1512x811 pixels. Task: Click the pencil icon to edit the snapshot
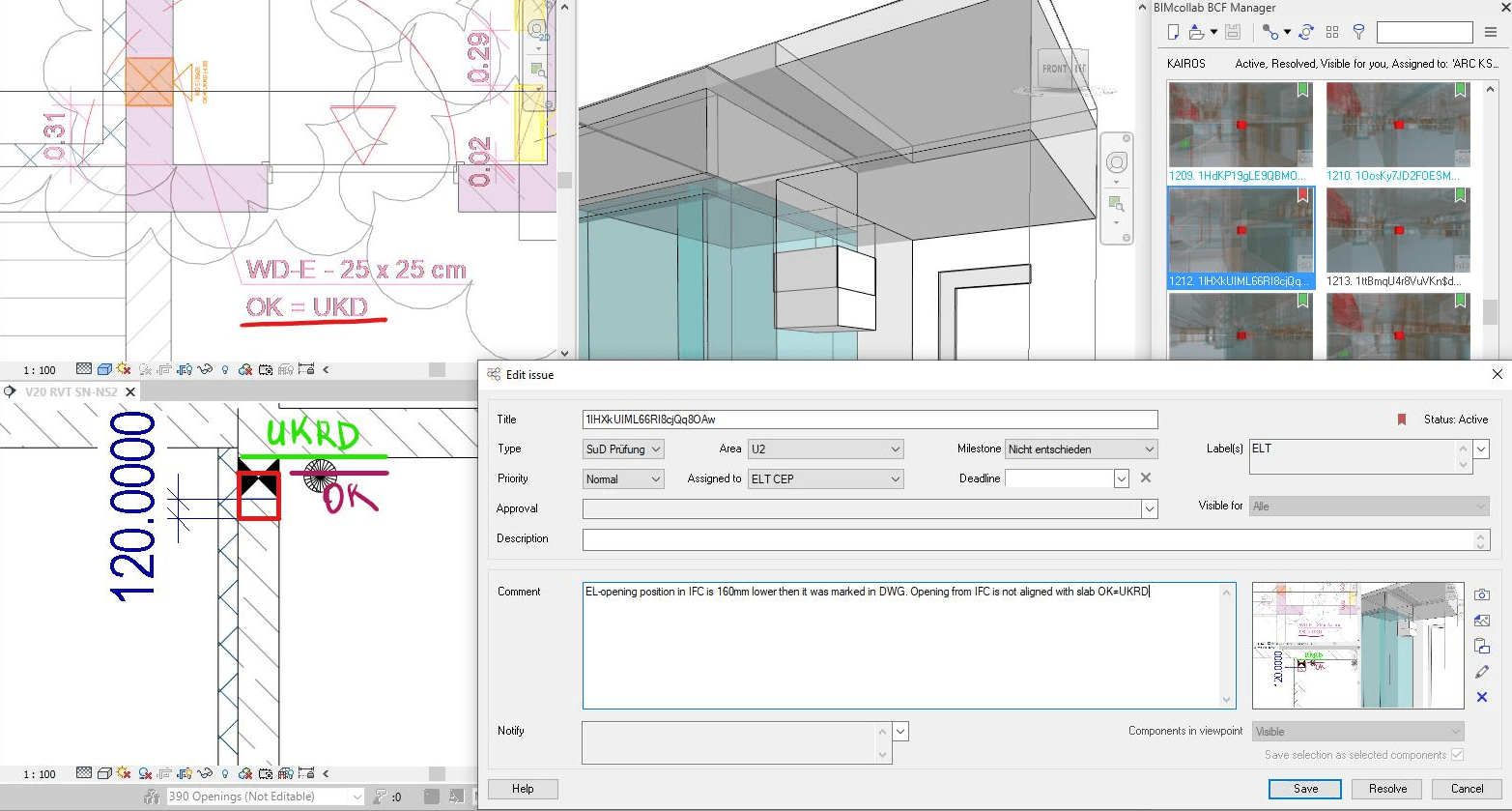[x=1481, y=672]
